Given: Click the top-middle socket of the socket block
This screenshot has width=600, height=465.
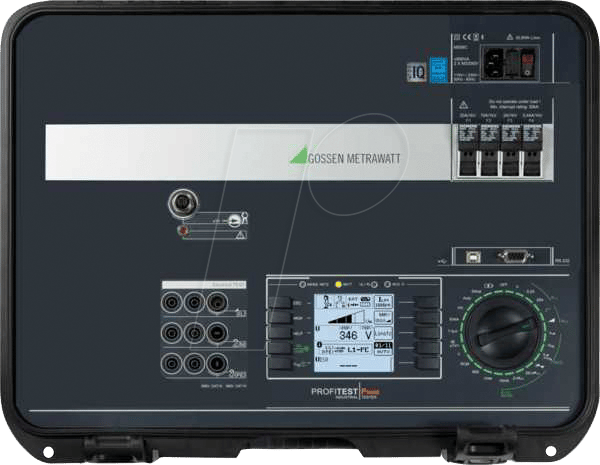Looking at the screenshot, I should point(194,302).
